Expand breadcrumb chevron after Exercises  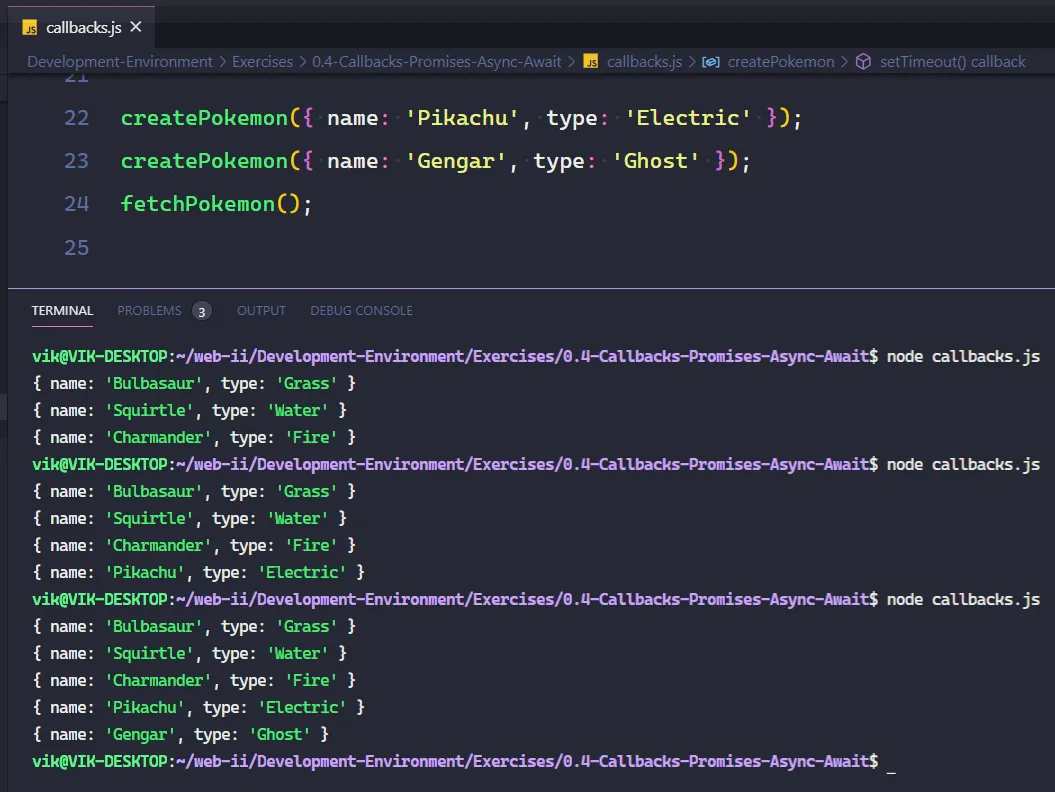[x=303, y=62]
